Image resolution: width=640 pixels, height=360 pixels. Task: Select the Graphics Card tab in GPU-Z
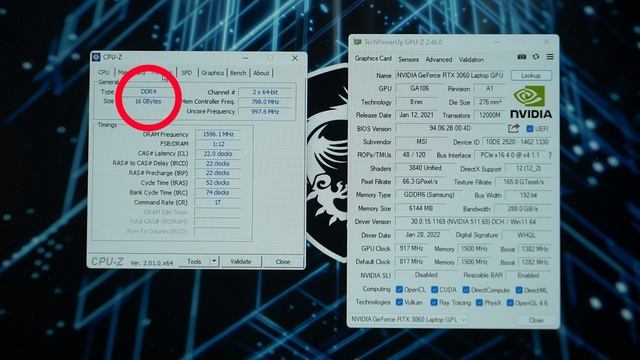[x=373, y=58]
